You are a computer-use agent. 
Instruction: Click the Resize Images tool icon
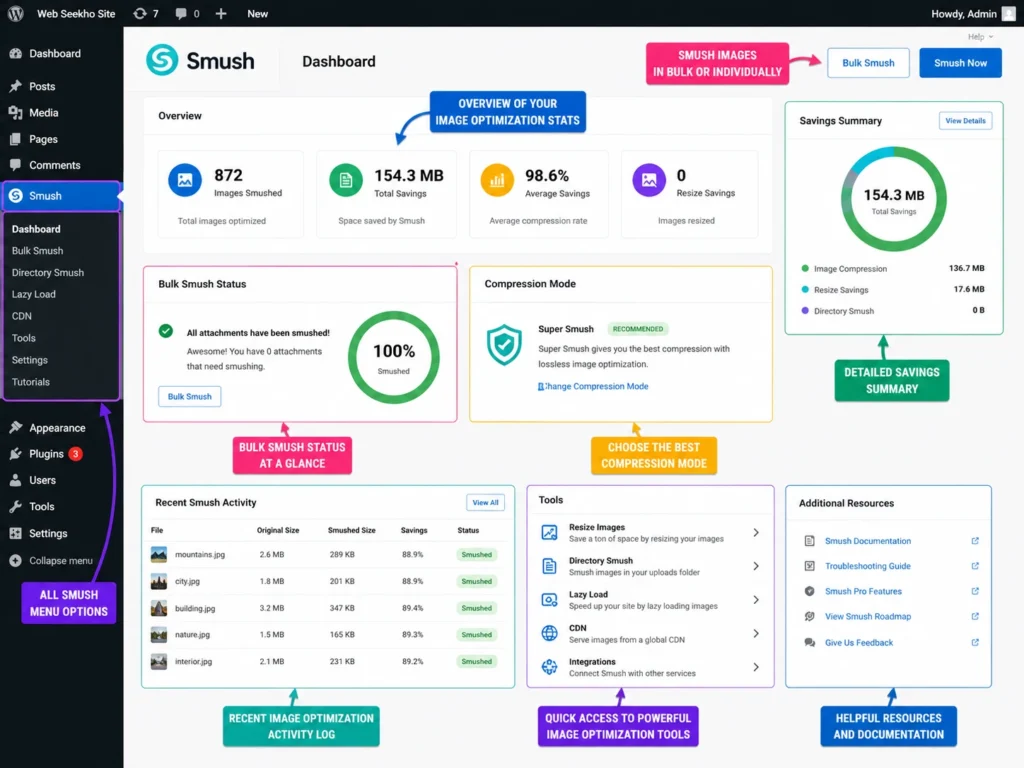[549, 532]
